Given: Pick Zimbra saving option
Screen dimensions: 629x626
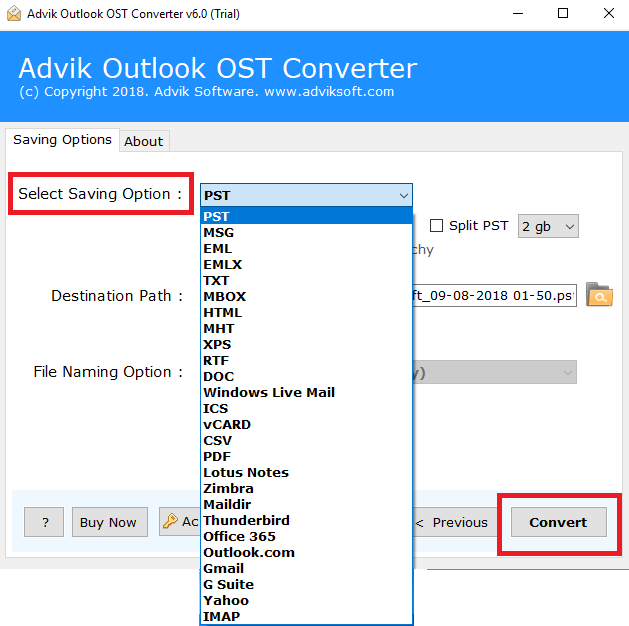Looking at the screenshot, I should click(x=306, y=488).
